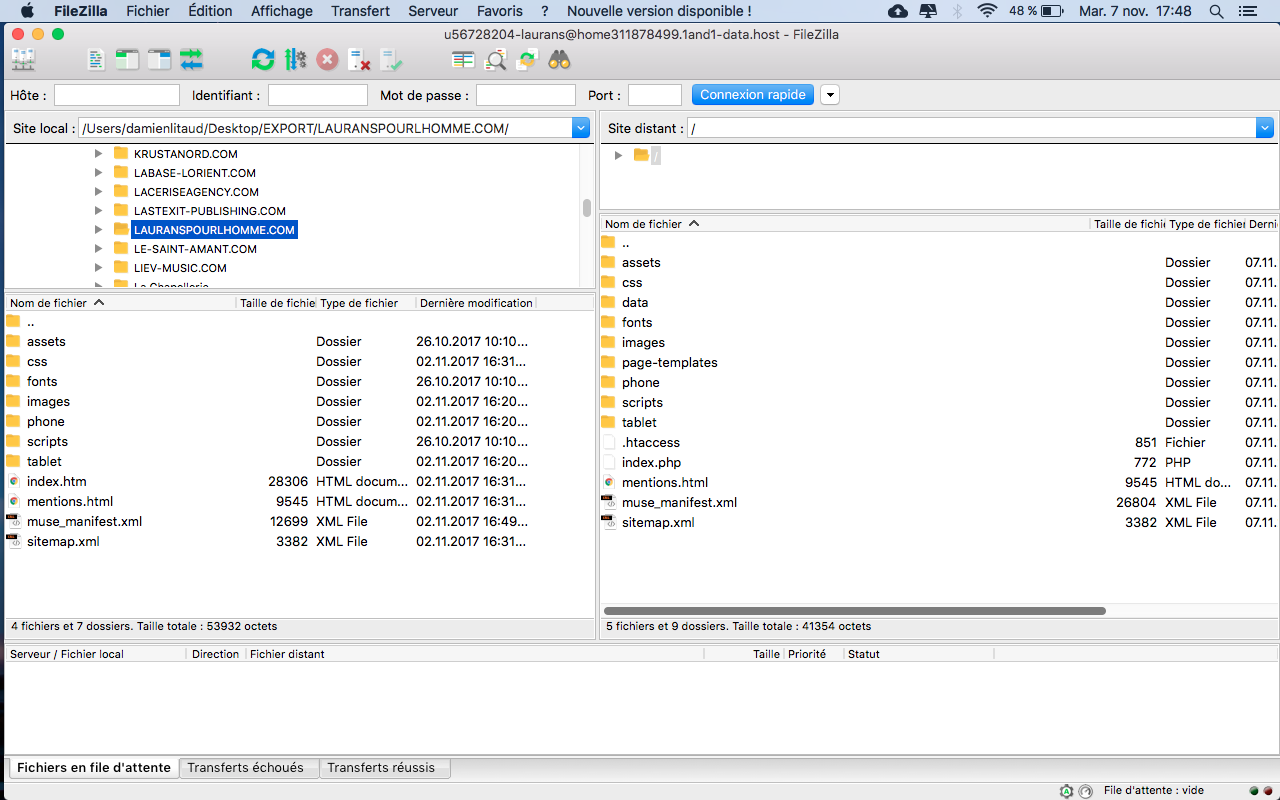The image size is (1280, 800).
Task: Toggle the message log display icon
Action: [x=95, y=60]
